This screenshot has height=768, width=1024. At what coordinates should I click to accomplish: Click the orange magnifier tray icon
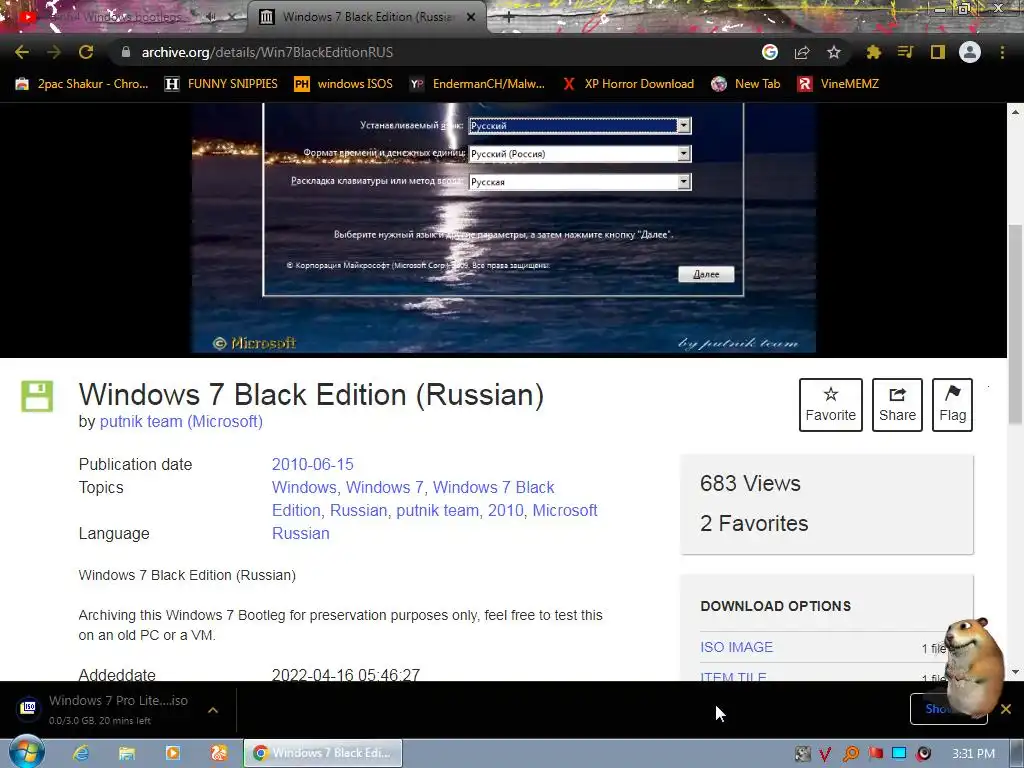[850, 754]
